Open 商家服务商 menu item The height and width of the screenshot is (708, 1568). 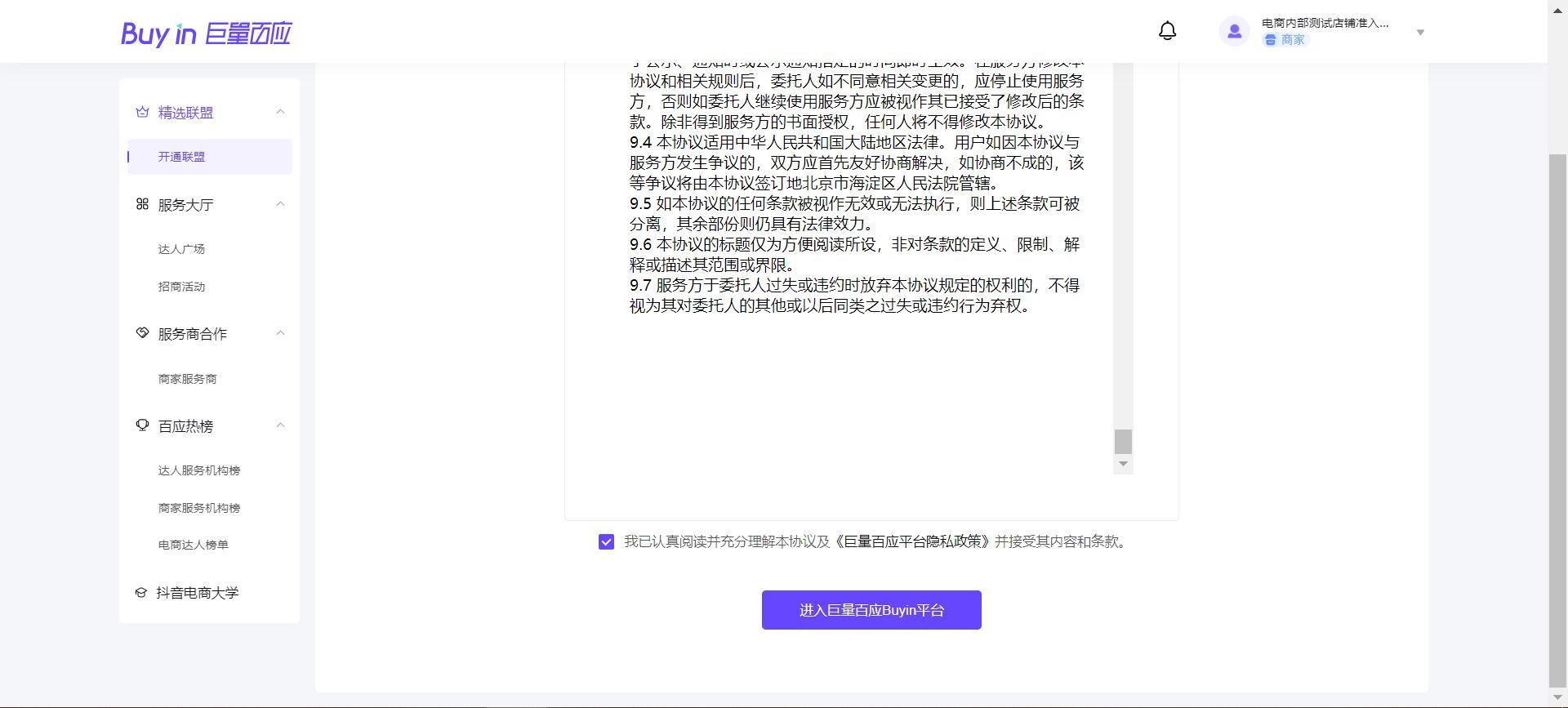point(187,379)
